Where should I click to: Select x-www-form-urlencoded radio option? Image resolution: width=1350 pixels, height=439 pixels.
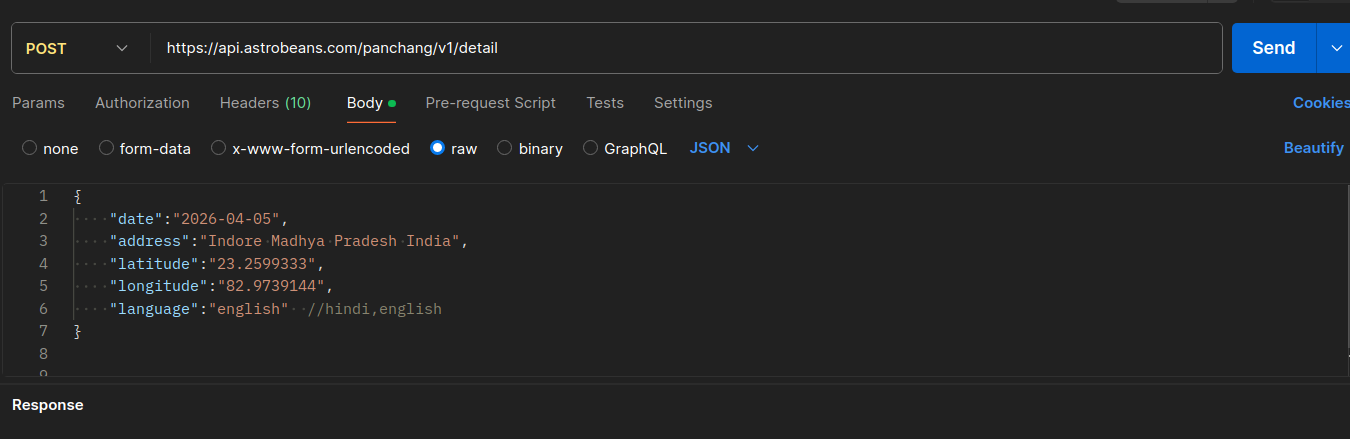tap(219, 148)
